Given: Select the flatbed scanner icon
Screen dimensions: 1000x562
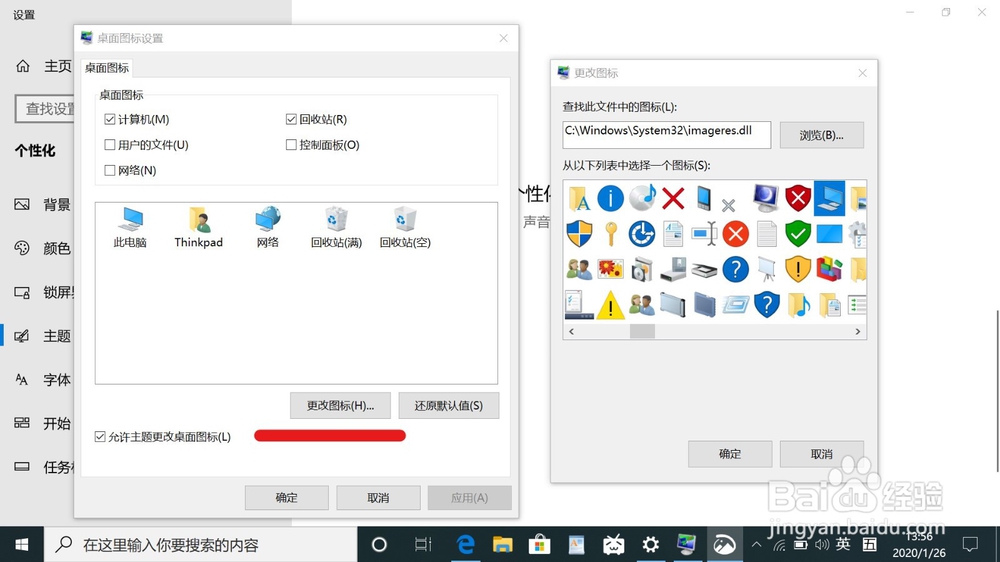Looking at the screenshot, I should (704, 270).
